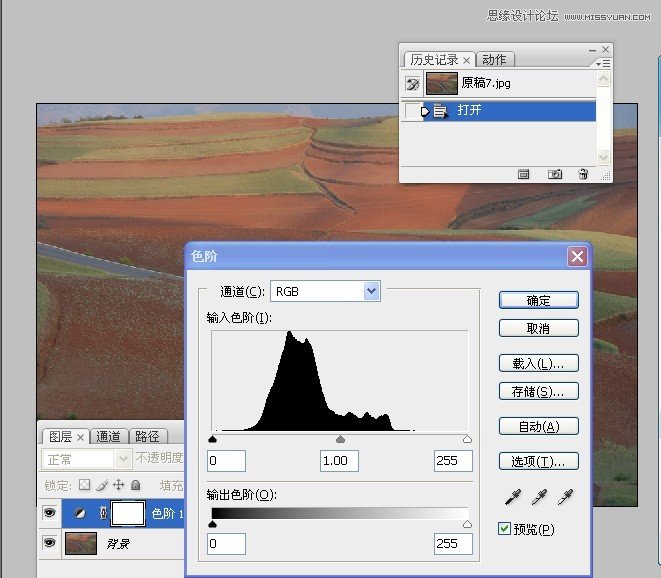Click History panel scroll down arrow
This screenshot has height=578, width=661.
tap(603, 158)
